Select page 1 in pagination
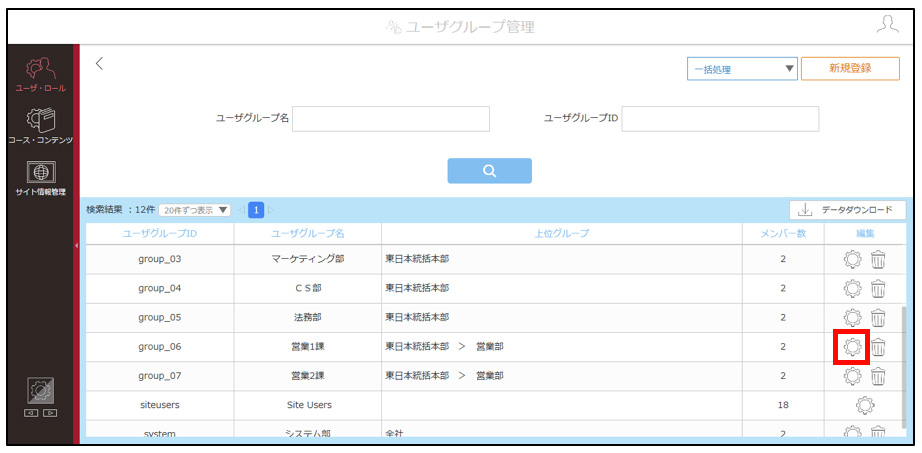The height and width of the screenshot is (453, 922). click(256, 210)
